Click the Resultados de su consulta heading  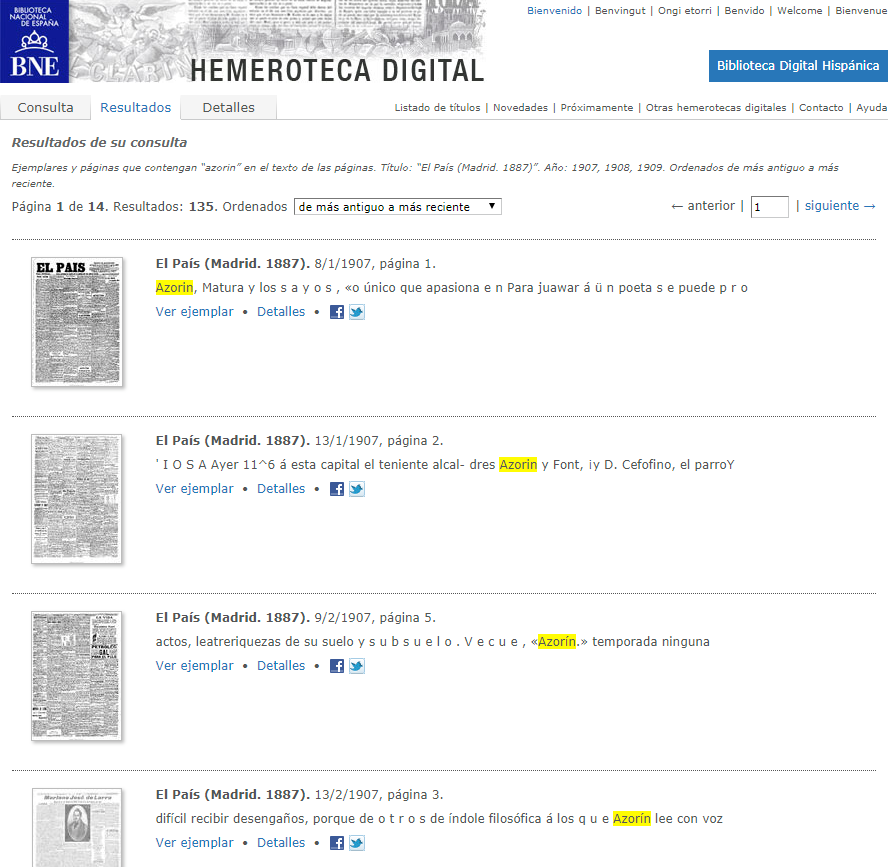99,143
